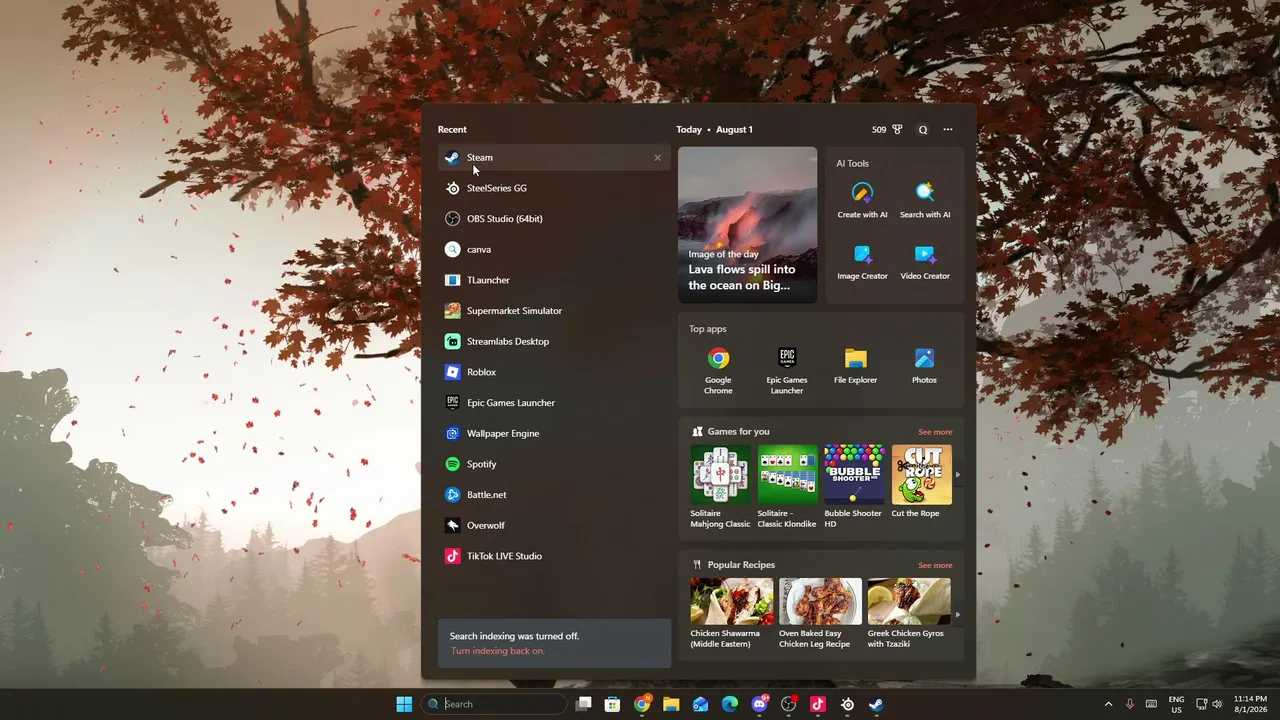Open the Cut the Rope game
This screenshot has width=1280, height=720.
(x=921, y=482)
